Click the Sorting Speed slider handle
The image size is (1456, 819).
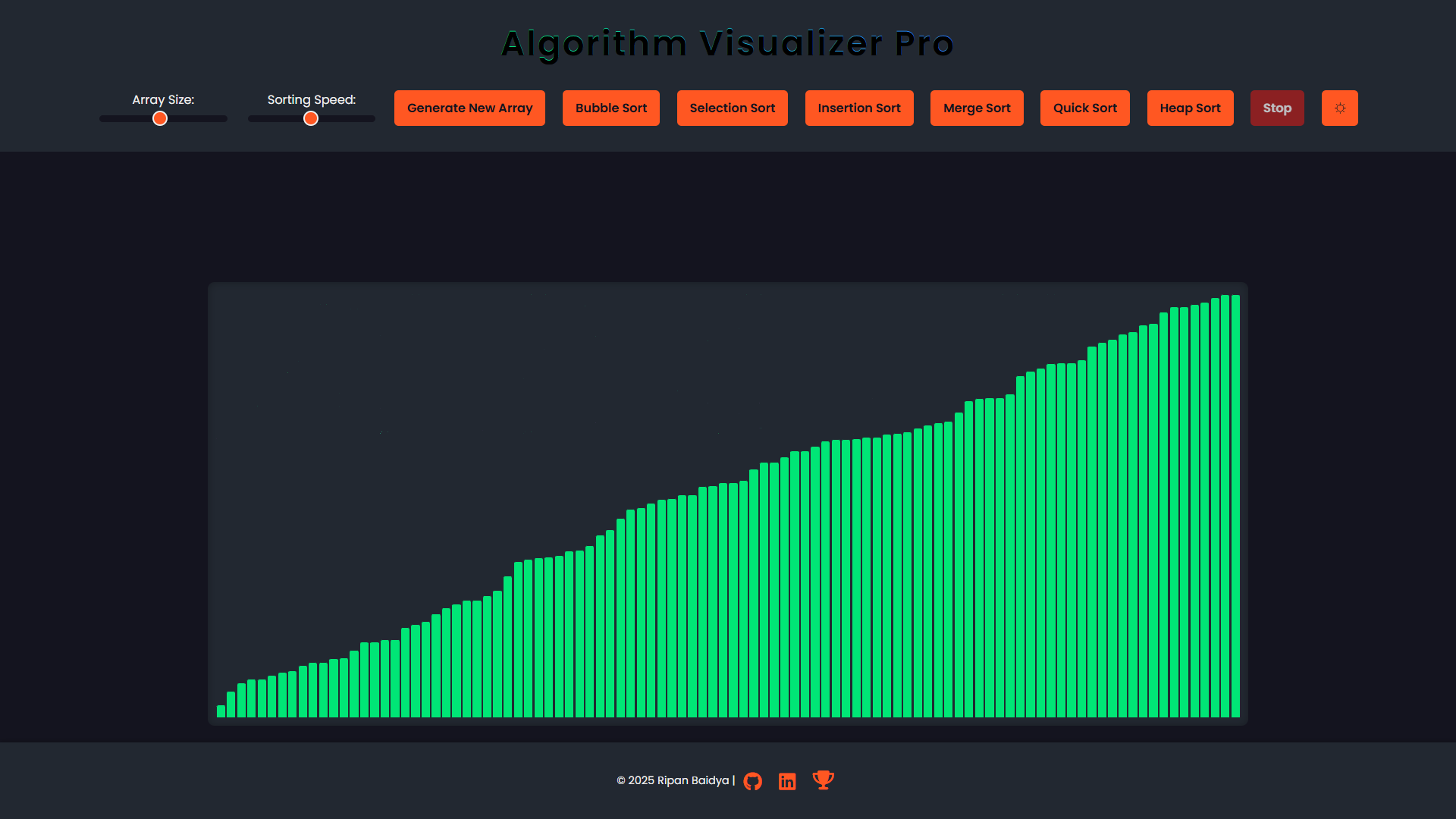pyautogui.click(x=311, y=118)
